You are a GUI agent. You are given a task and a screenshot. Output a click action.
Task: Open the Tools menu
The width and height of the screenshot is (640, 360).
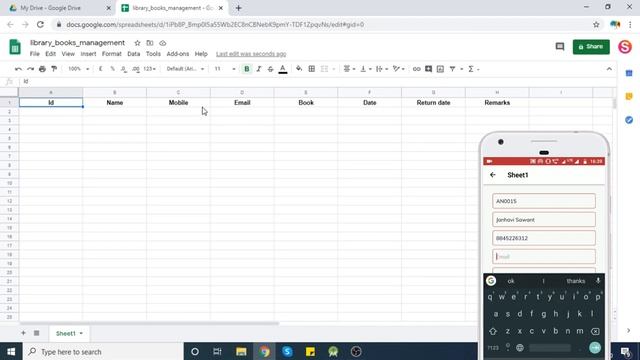[153, 54]
